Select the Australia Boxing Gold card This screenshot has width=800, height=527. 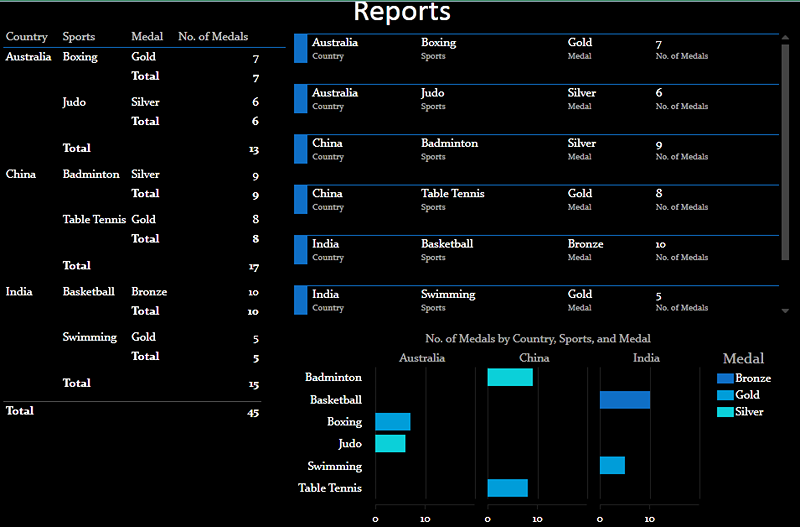tap(537, 48)
